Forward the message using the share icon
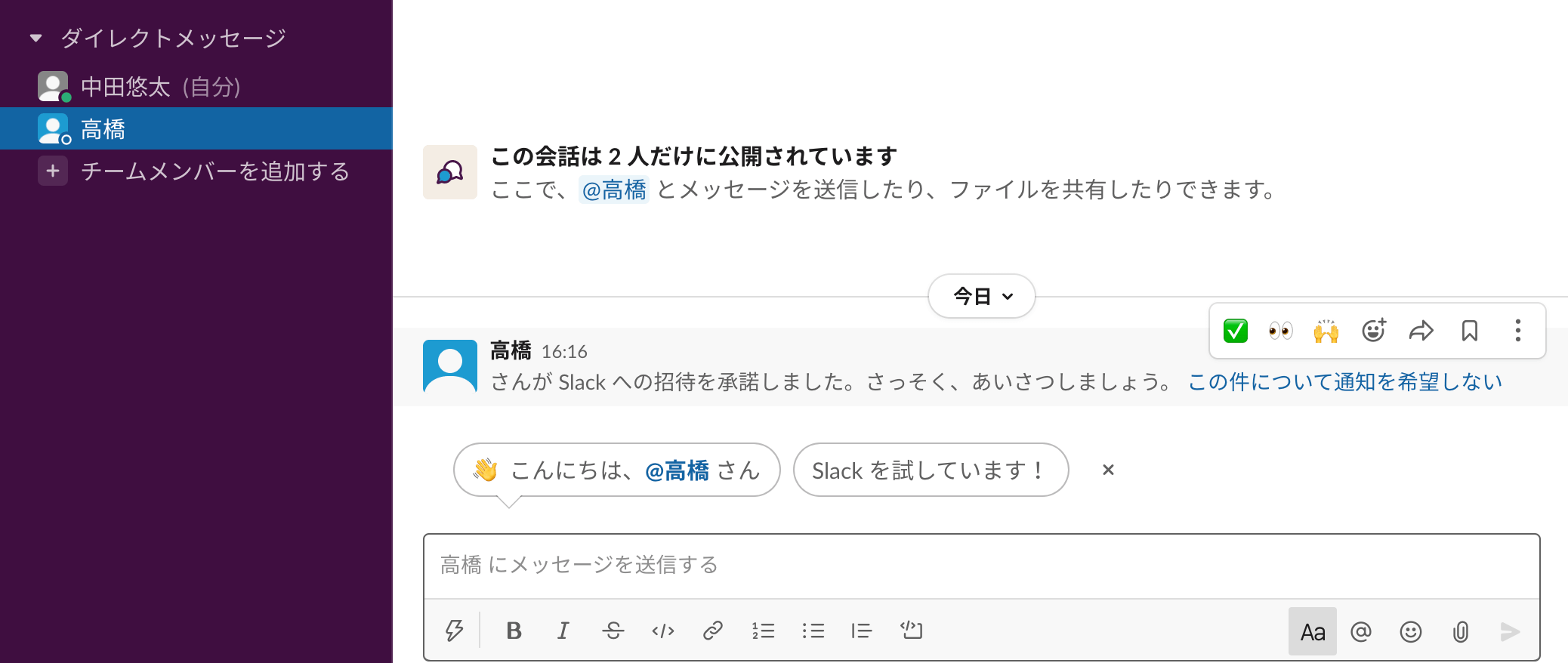The height and width of the screenshot is (663, 1568). coord(1421,330)
